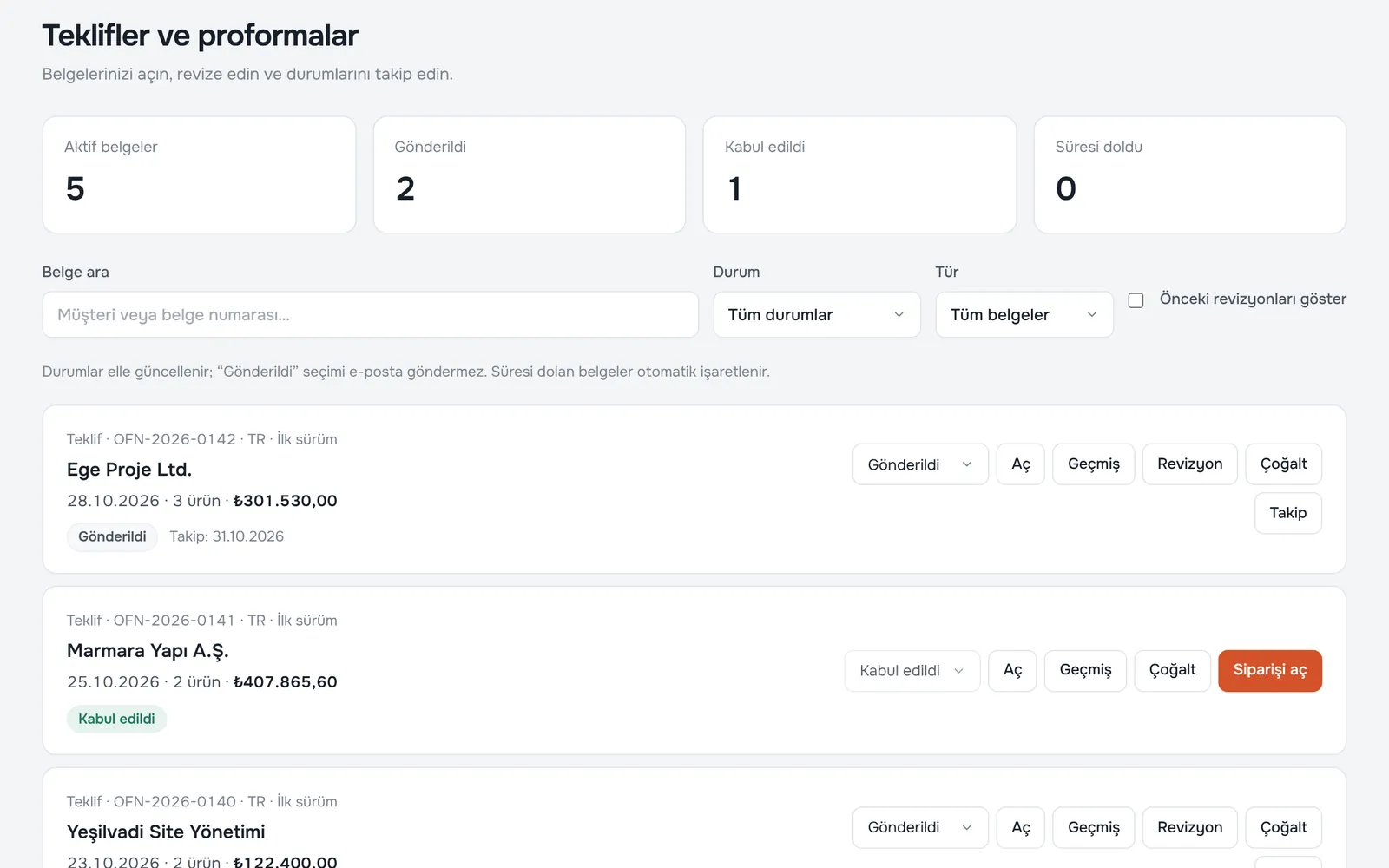Click the Gönderildi summary card

click(x=530, y=174)
